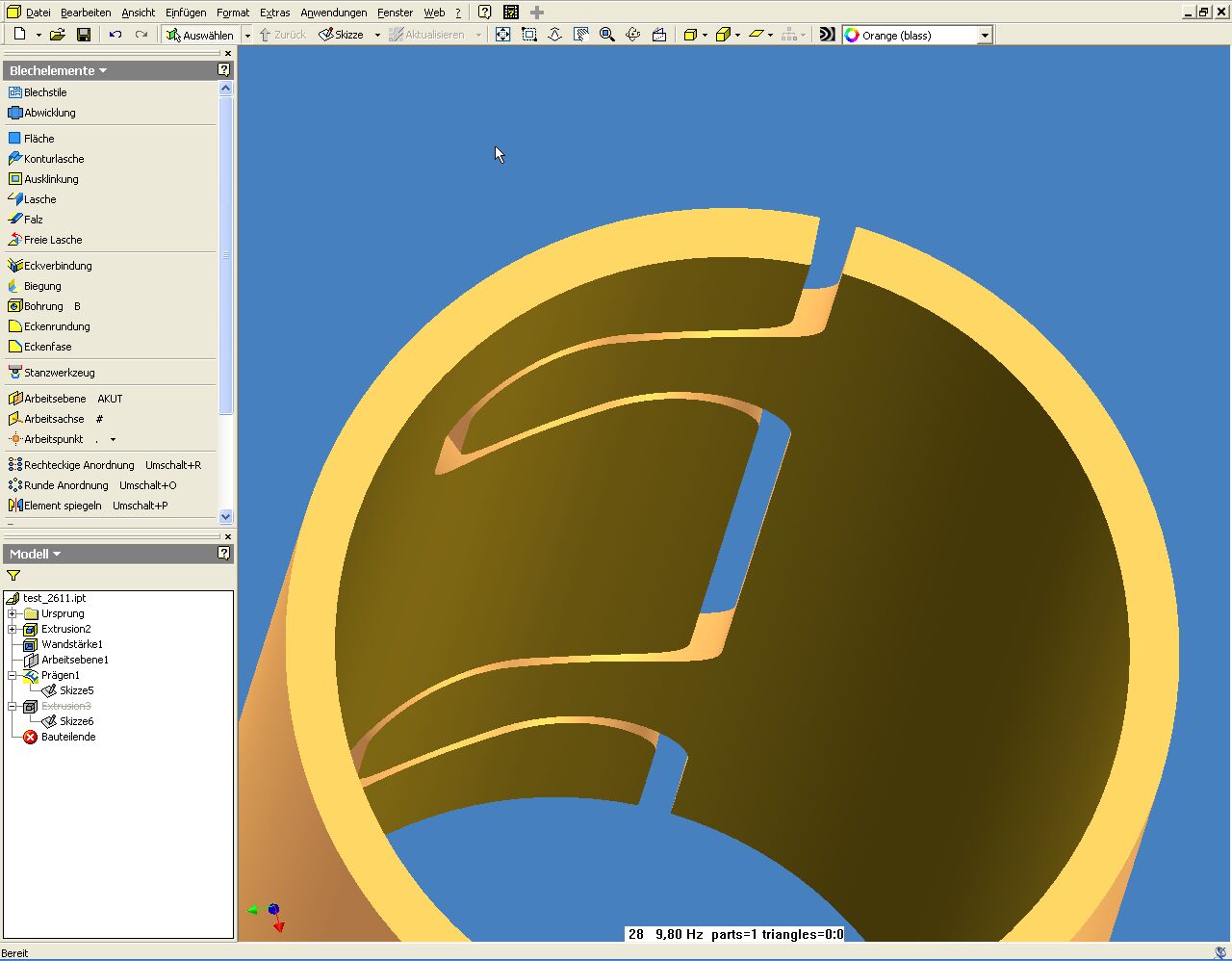Image resolution: width=1232 pixels, height=961 pixels.
Task: Open the Orange (blass) color style dropdown
Action: (984, 36)
